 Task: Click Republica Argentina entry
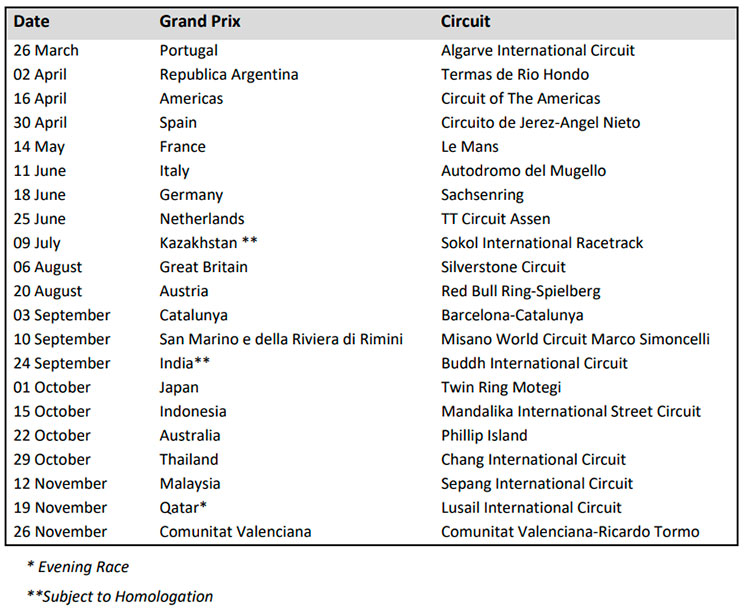coord(229,75)
